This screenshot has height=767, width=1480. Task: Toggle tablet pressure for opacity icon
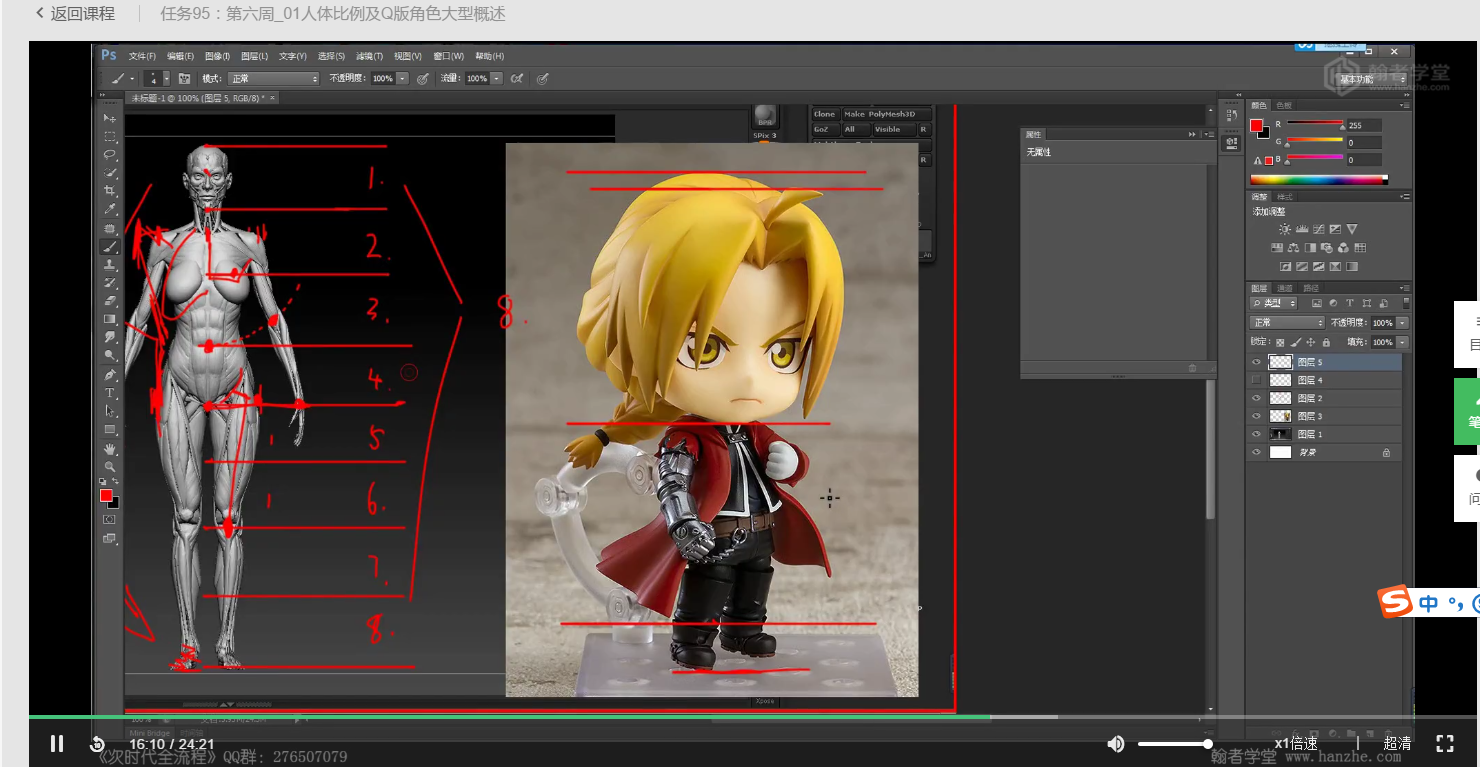pyautogui.click(x=423, y=78)
